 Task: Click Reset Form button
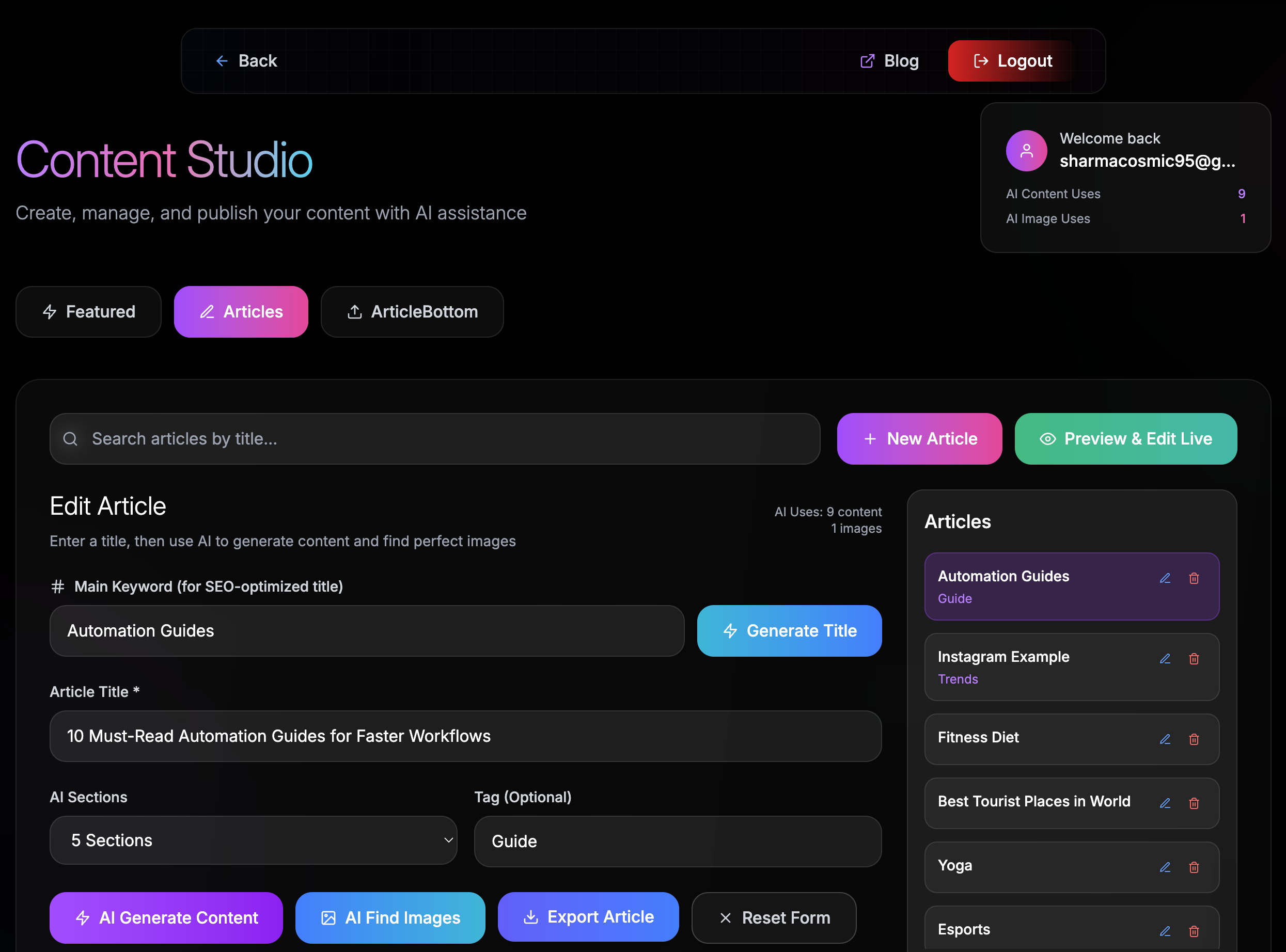point(774,918)
